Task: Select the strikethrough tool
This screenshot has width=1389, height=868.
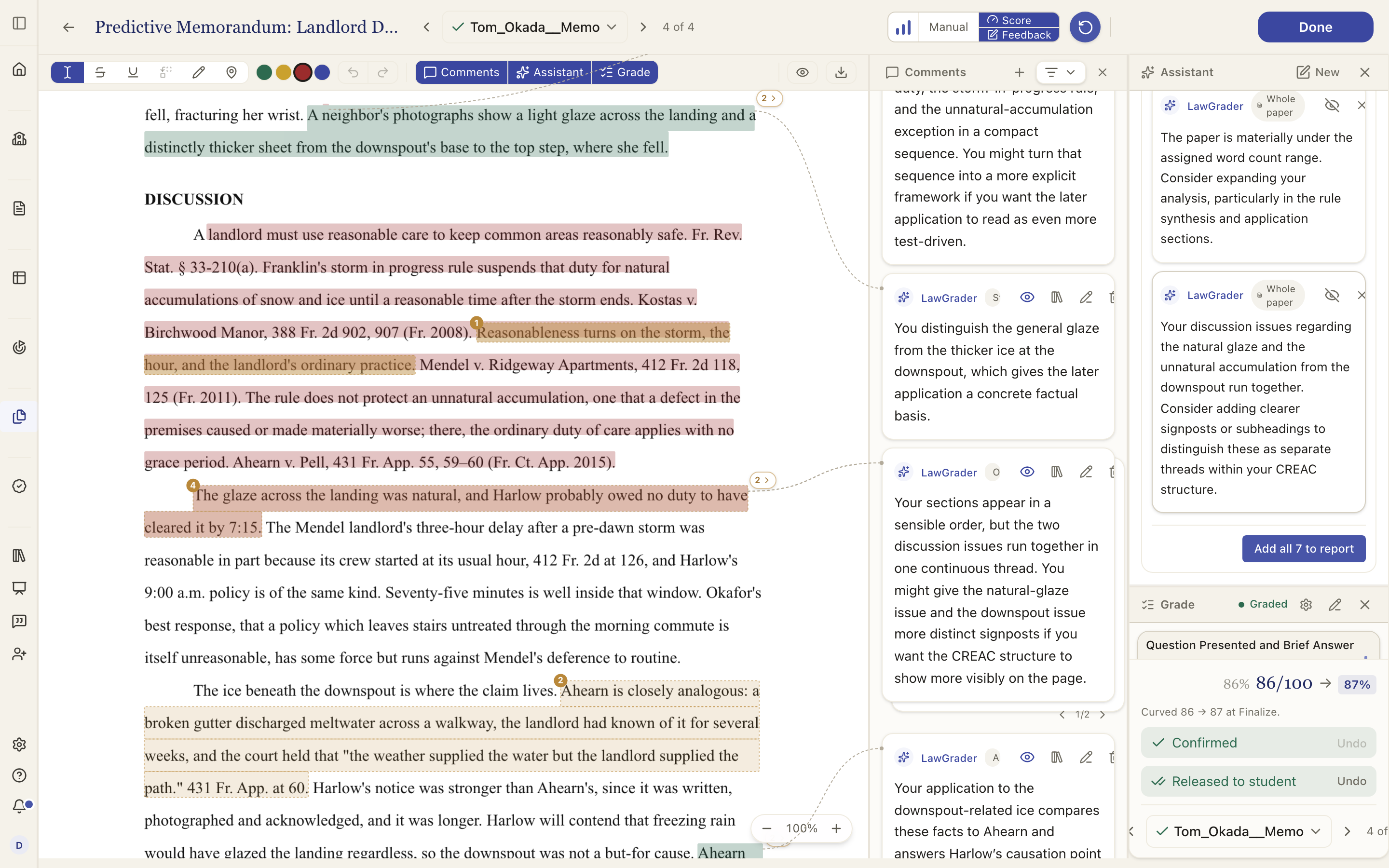Action: tap(100, 72)
